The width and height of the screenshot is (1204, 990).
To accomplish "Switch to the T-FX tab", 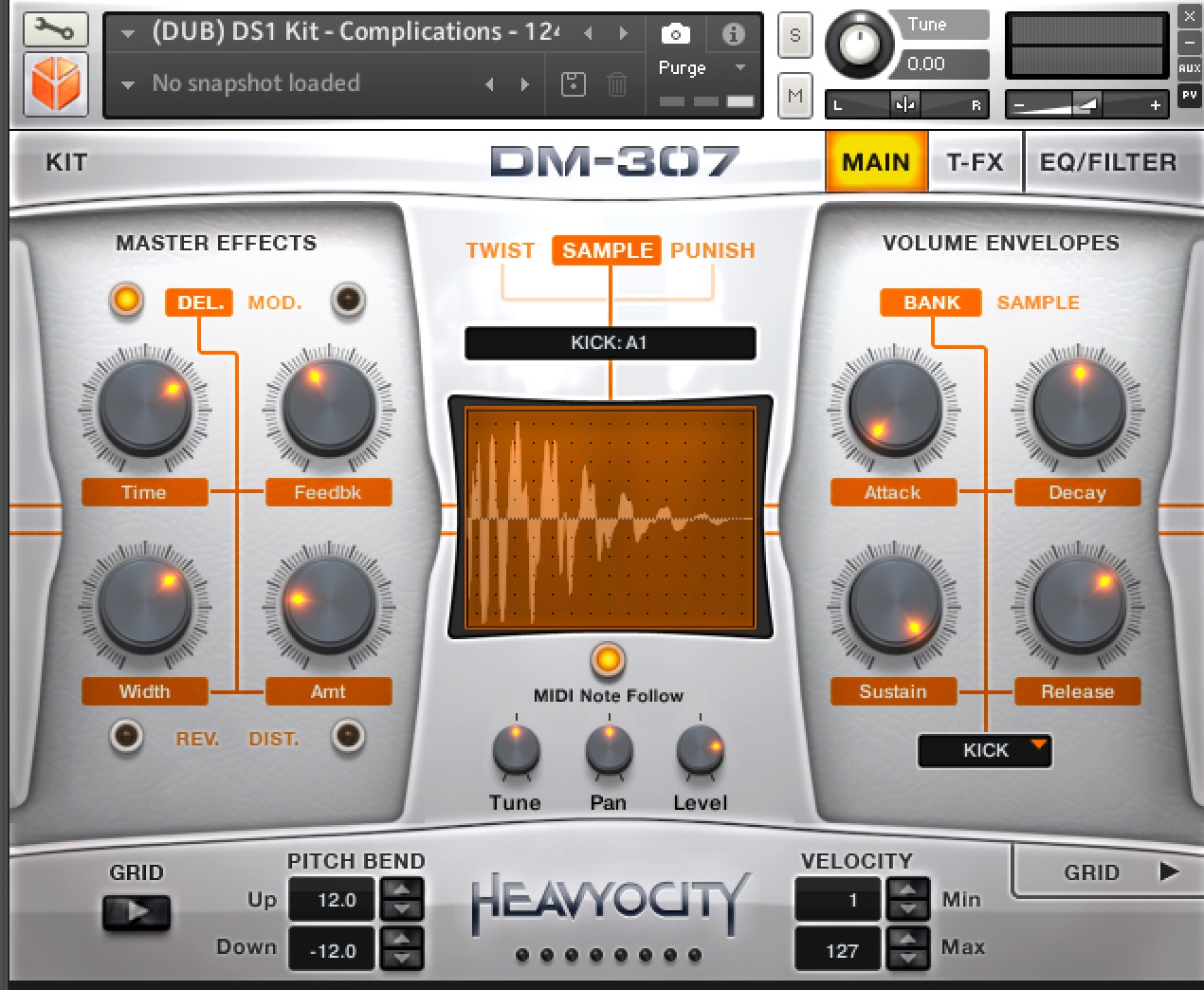I will pos(975,162).
